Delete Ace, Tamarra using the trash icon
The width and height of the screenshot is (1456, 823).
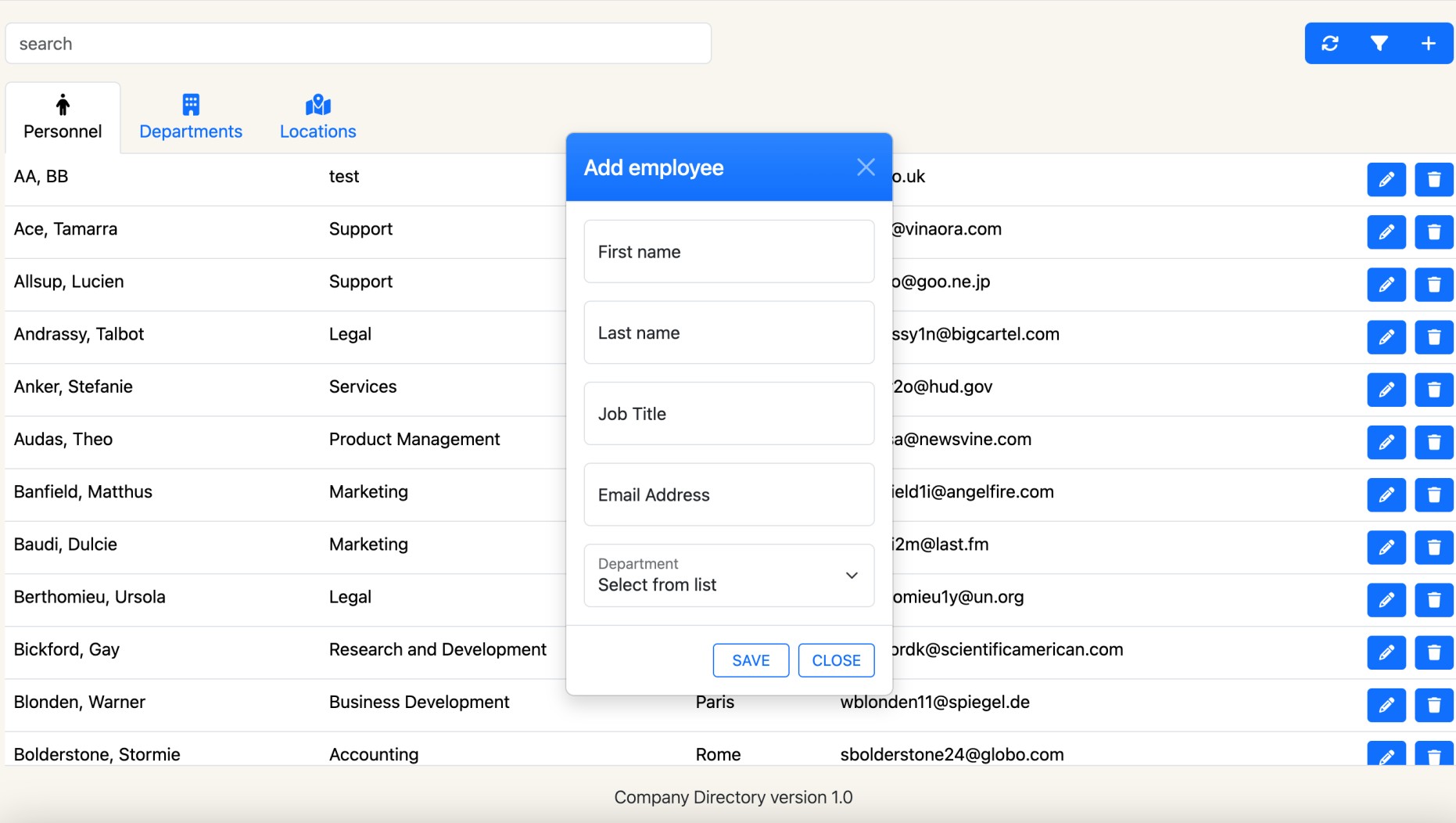1433,232
